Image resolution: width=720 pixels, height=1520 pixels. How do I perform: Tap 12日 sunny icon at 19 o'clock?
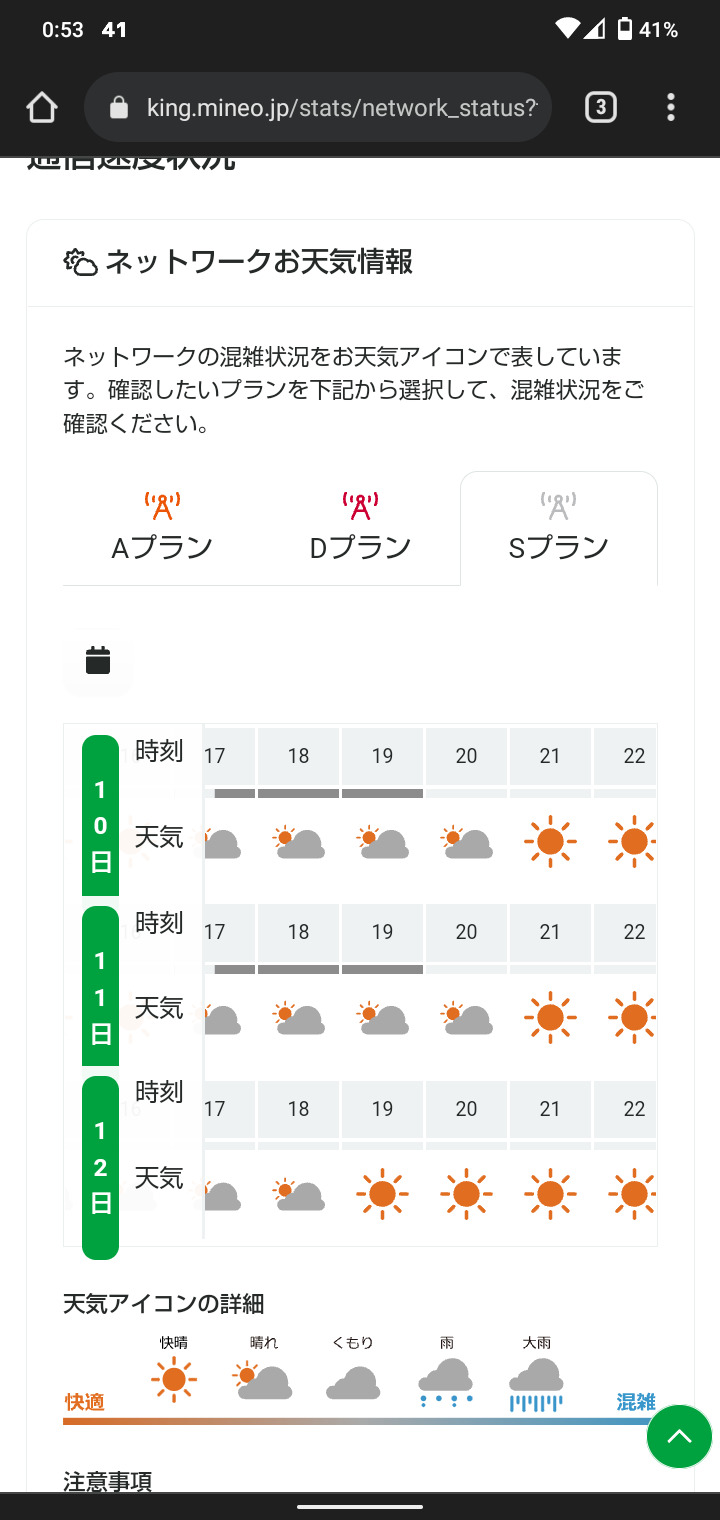[x=382, y=1194]
